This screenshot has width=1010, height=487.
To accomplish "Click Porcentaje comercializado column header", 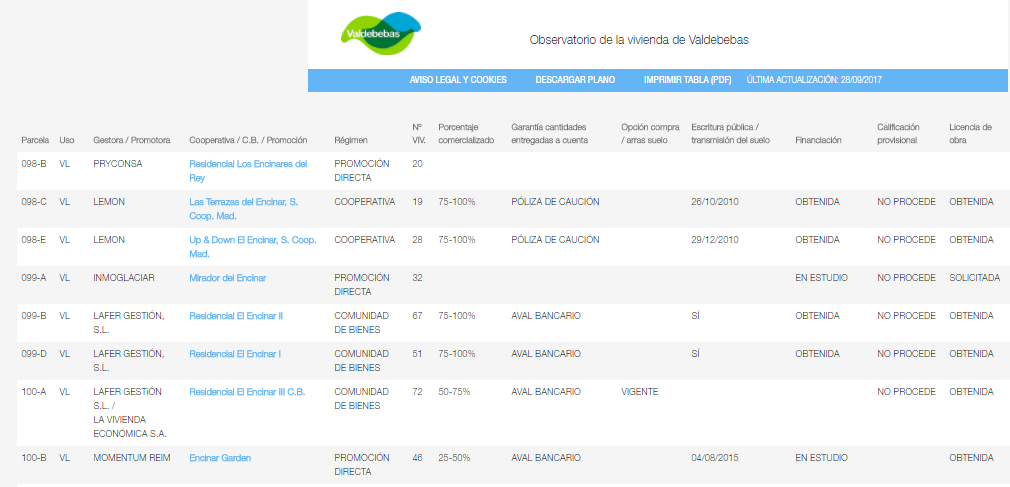I will coord(466,134).
